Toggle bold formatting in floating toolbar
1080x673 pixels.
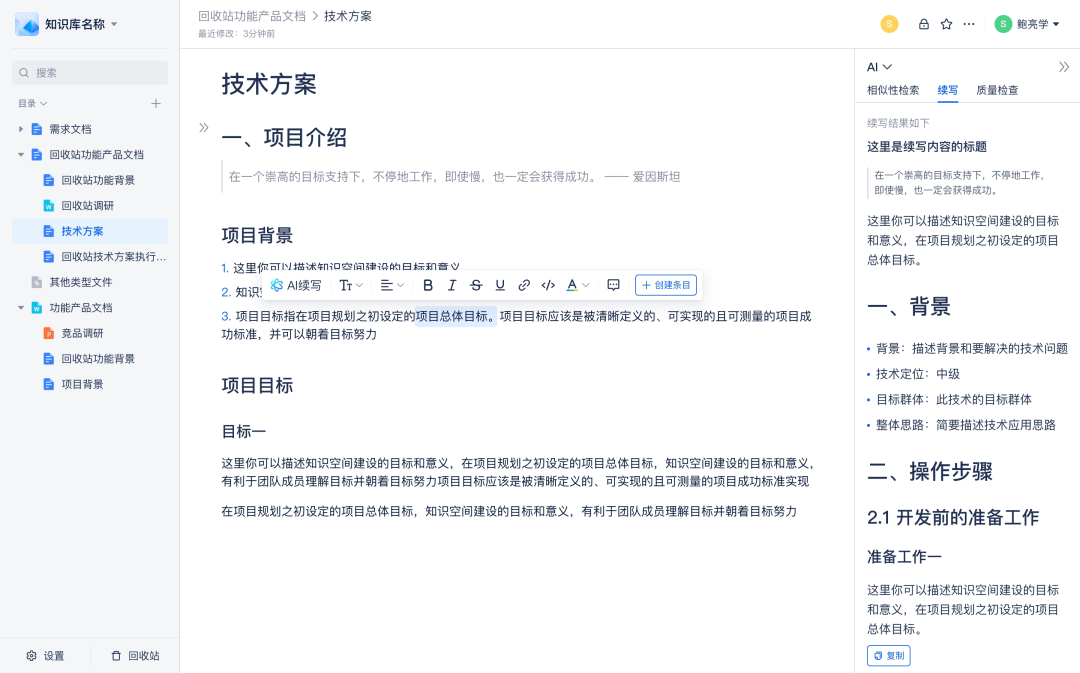[428, 285]
